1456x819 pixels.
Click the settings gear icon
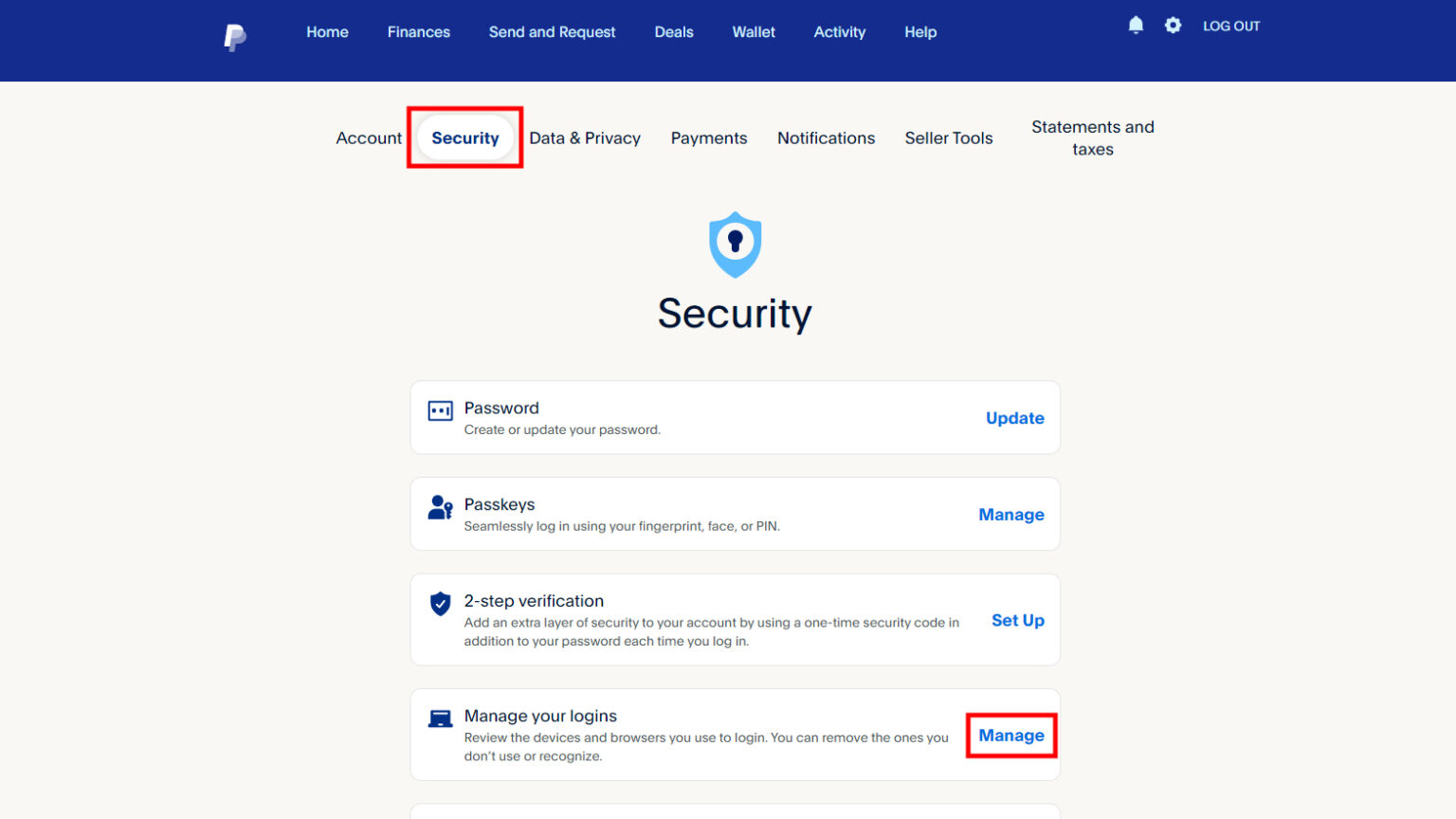(x=1173, y=26)
